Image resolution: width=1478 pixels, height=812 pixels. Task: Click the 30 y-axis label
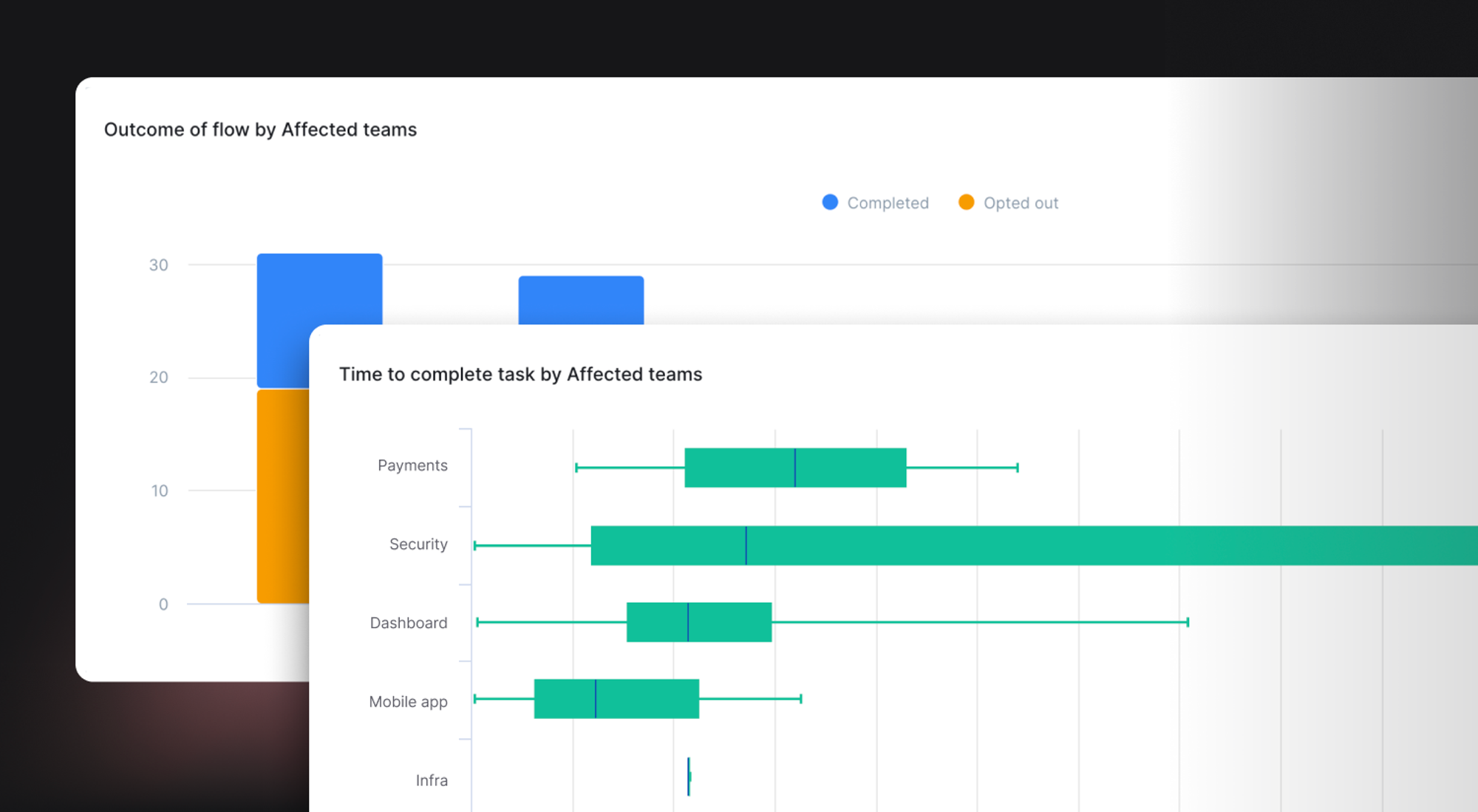pyautogui.click(x=158, y=265)
